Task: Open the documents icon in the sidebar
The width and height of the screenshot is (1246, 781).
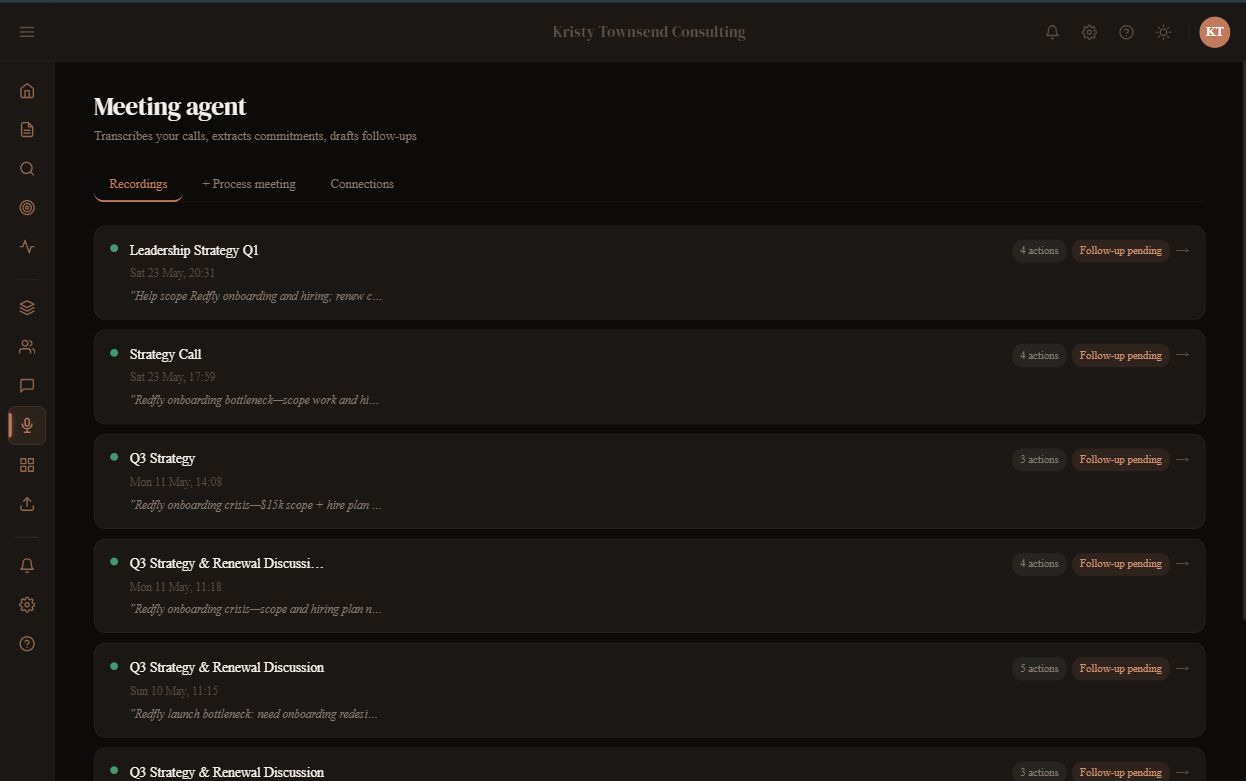Action: click(x=27, y=130)
